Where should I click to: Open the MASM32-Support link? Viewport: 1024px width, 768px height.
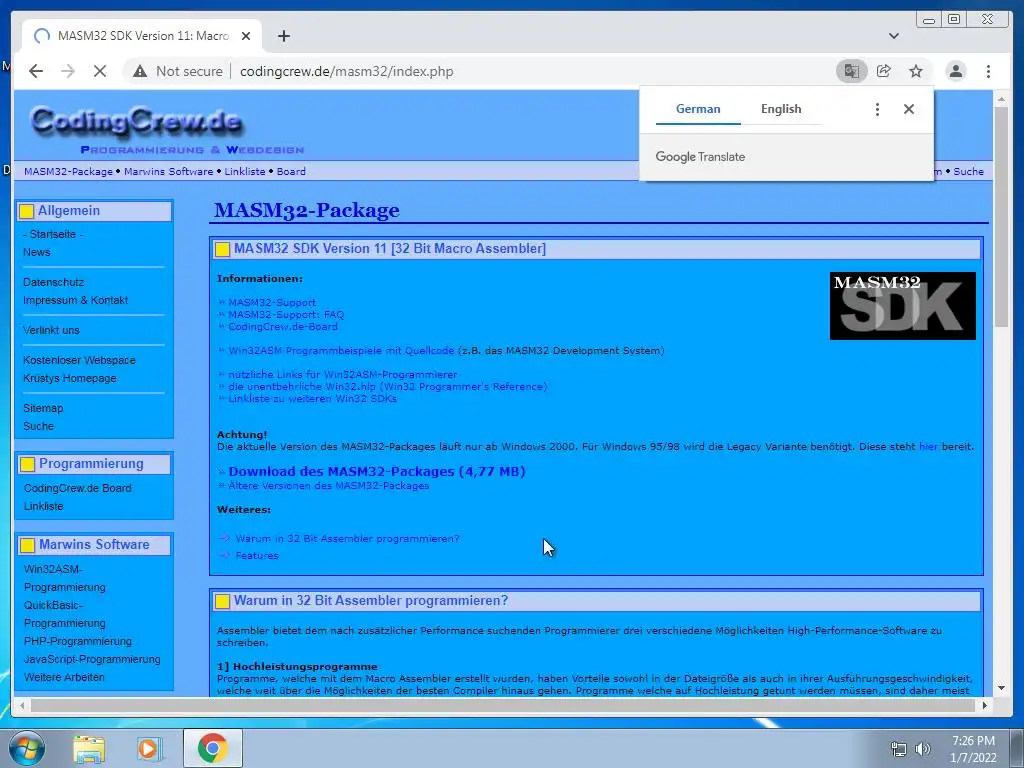point(272,302)
